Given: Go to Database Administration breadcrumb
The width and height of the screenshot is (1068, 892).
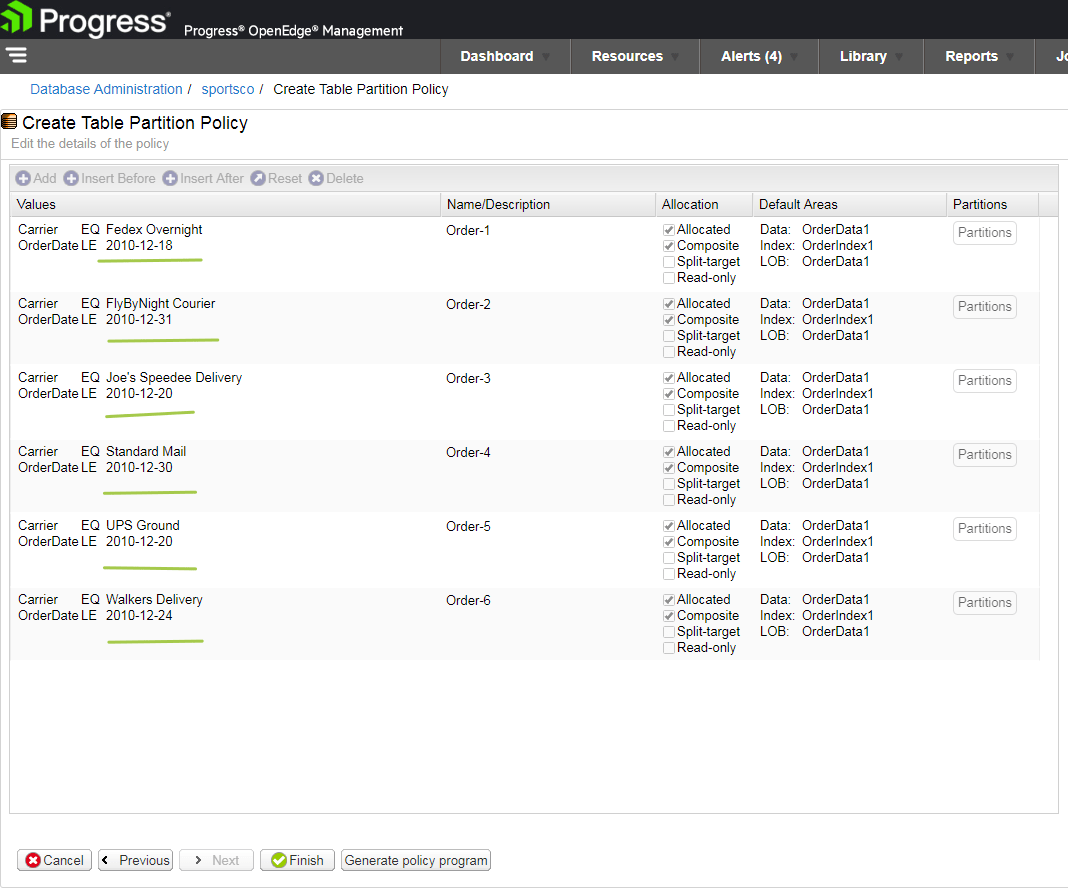Looking at the screenshot, I should pyautogui.click(x=106, y=89).
